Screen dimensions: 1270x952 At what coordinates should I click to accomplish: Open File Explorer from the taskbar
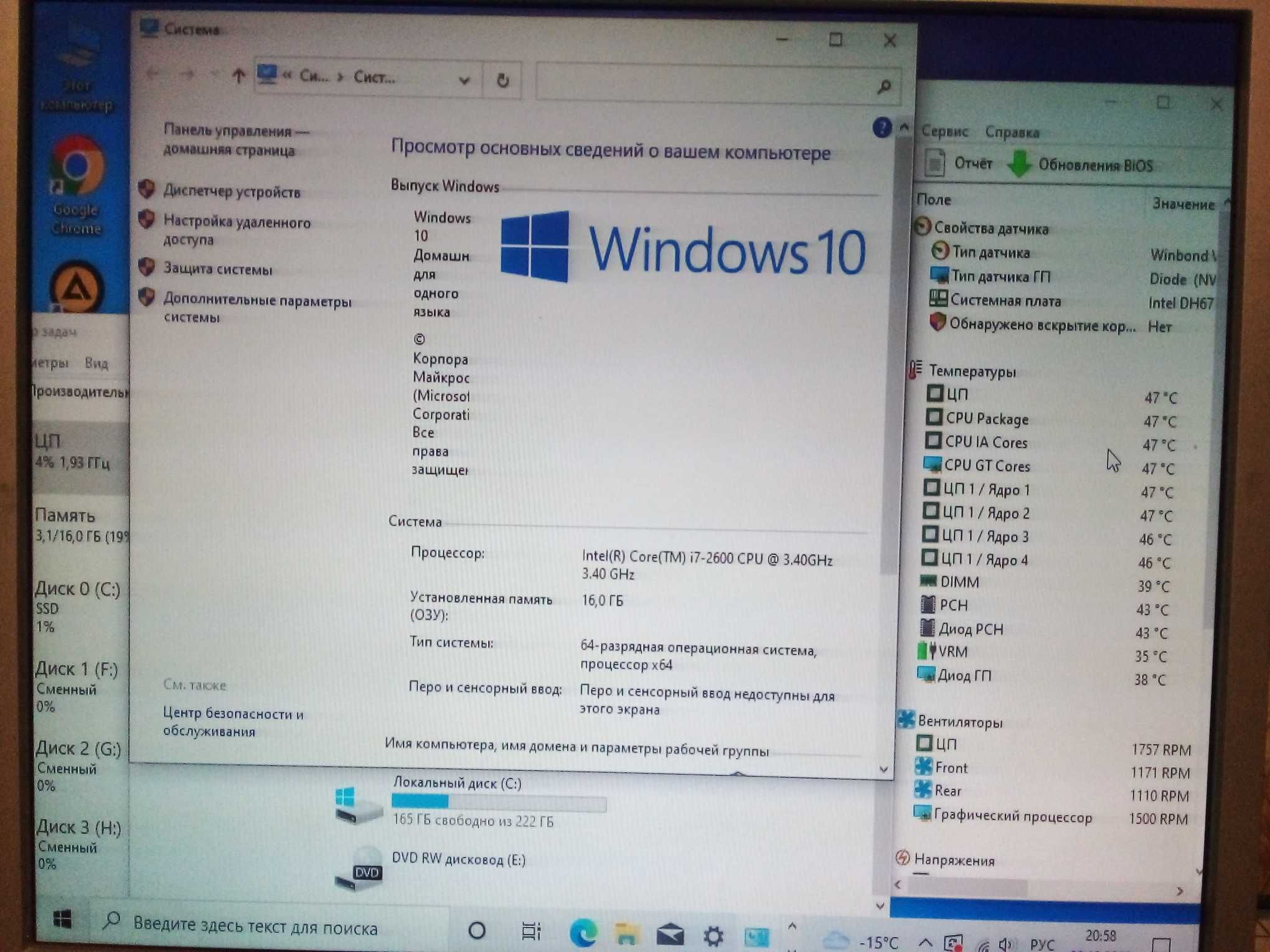626,933
